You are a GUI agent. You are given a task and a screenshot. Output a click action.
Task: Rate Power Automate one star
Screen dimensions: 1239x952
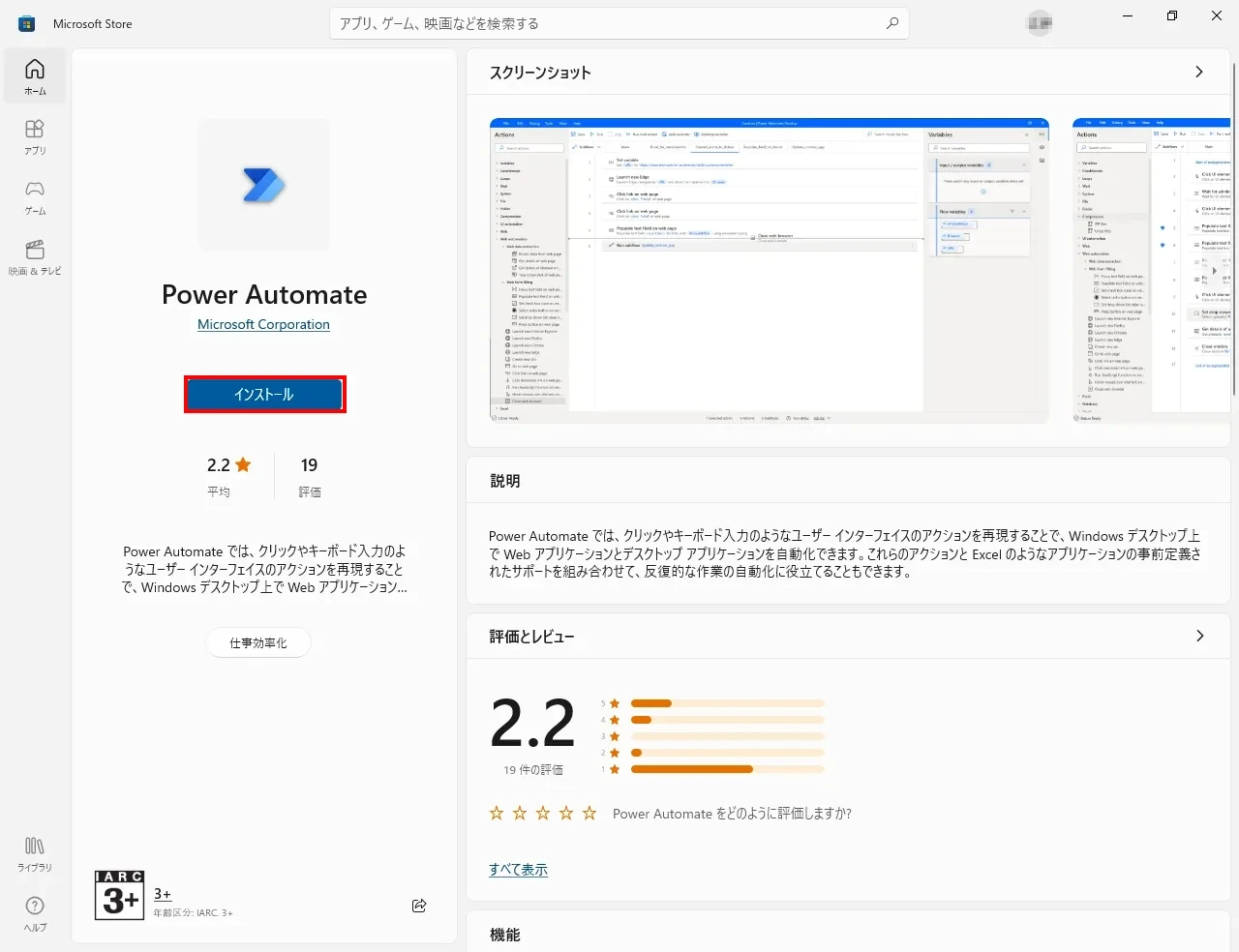point(497,814)
